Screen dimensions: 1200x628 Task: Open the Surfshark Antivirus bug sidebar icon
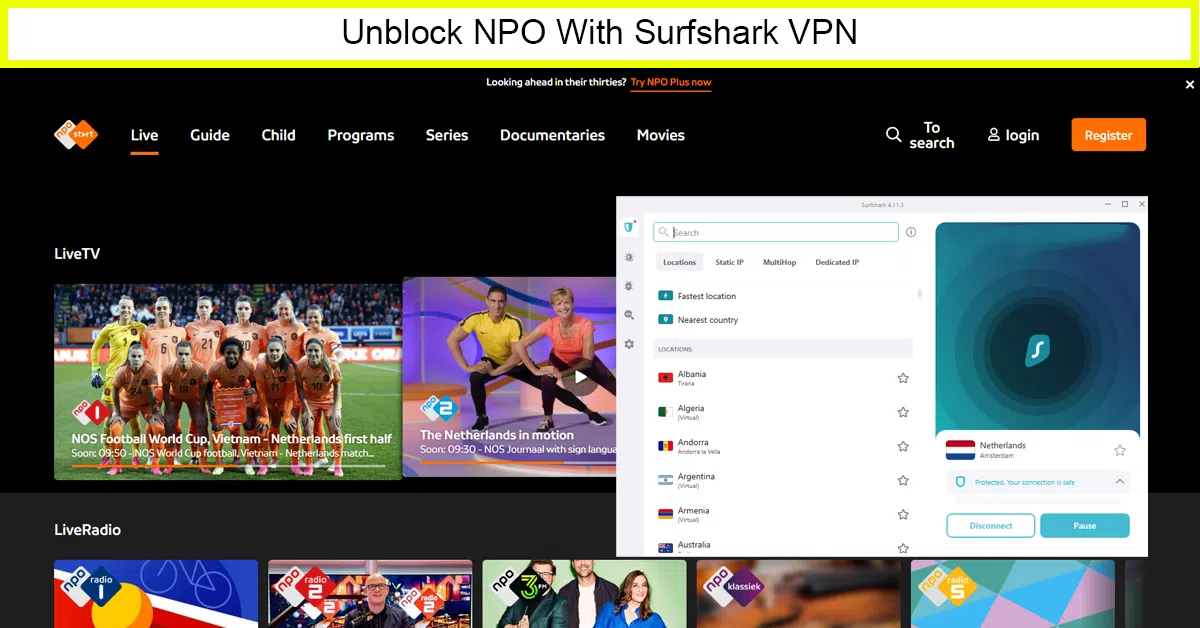click(x=629, y=286)
